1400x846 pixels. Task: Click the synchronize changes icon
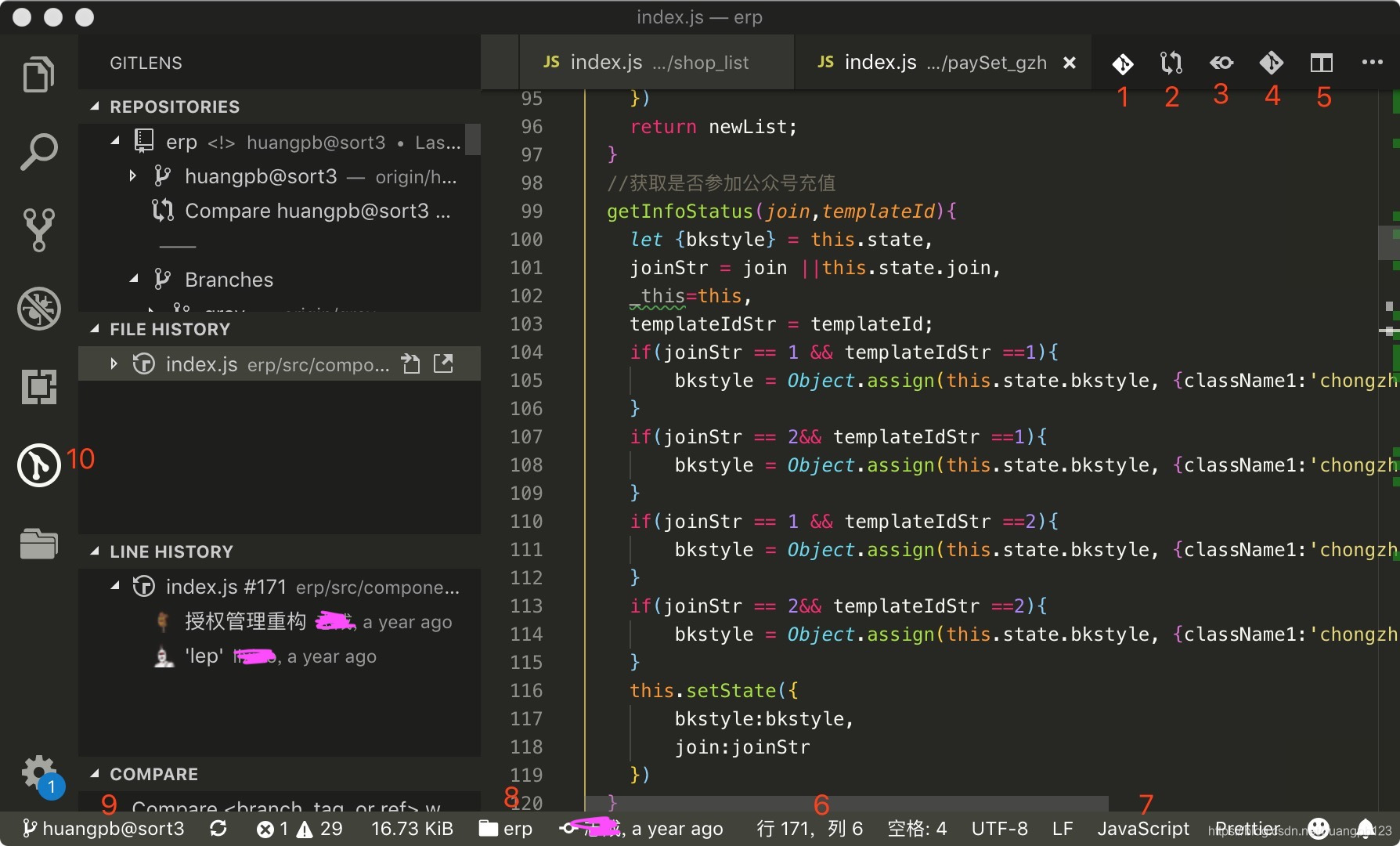point(218,829)
